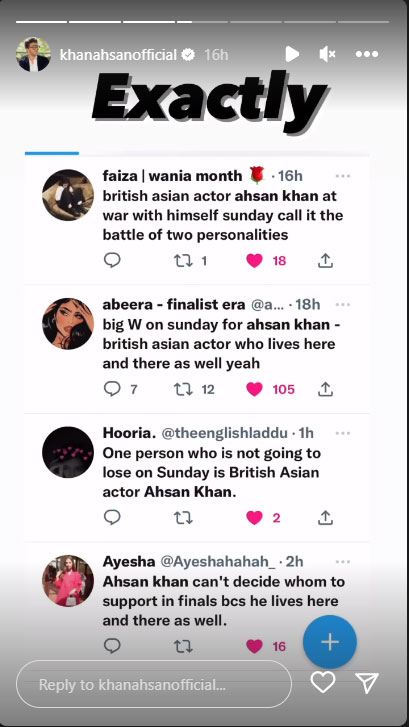Open more options on Ayesha's tweet

(x=343, y=562)
